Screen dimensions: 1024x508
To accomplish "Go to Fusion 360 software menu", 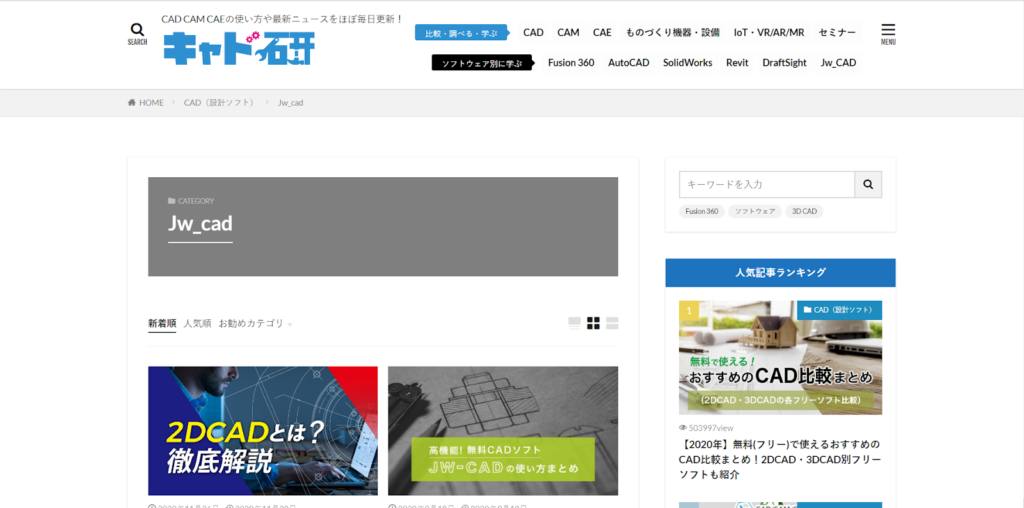I will [x=571, y=63].
